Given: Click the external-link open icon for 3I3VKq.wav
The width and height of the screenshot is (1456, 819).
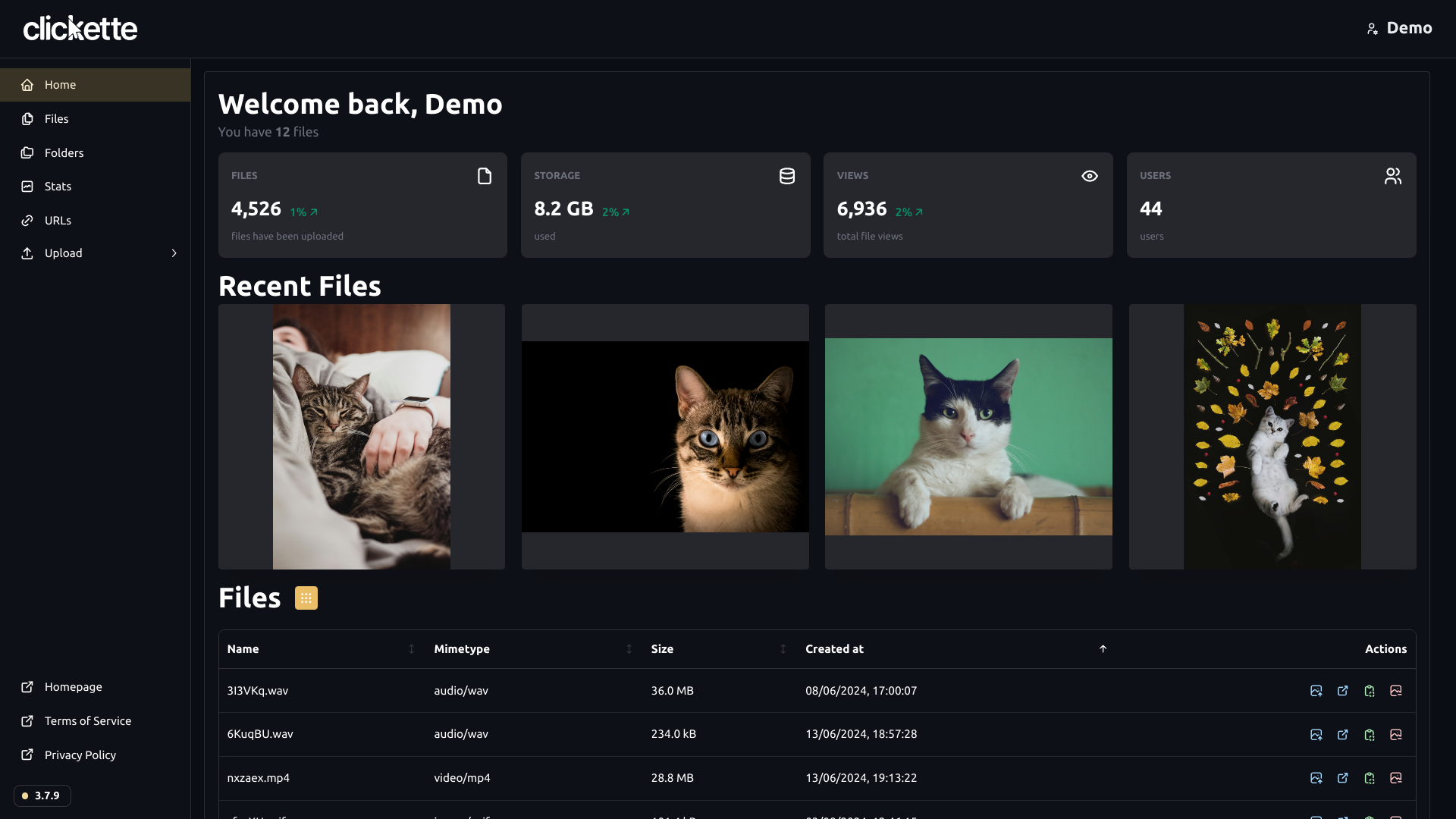Looking at the screenshot, I should pos(1342,691).
